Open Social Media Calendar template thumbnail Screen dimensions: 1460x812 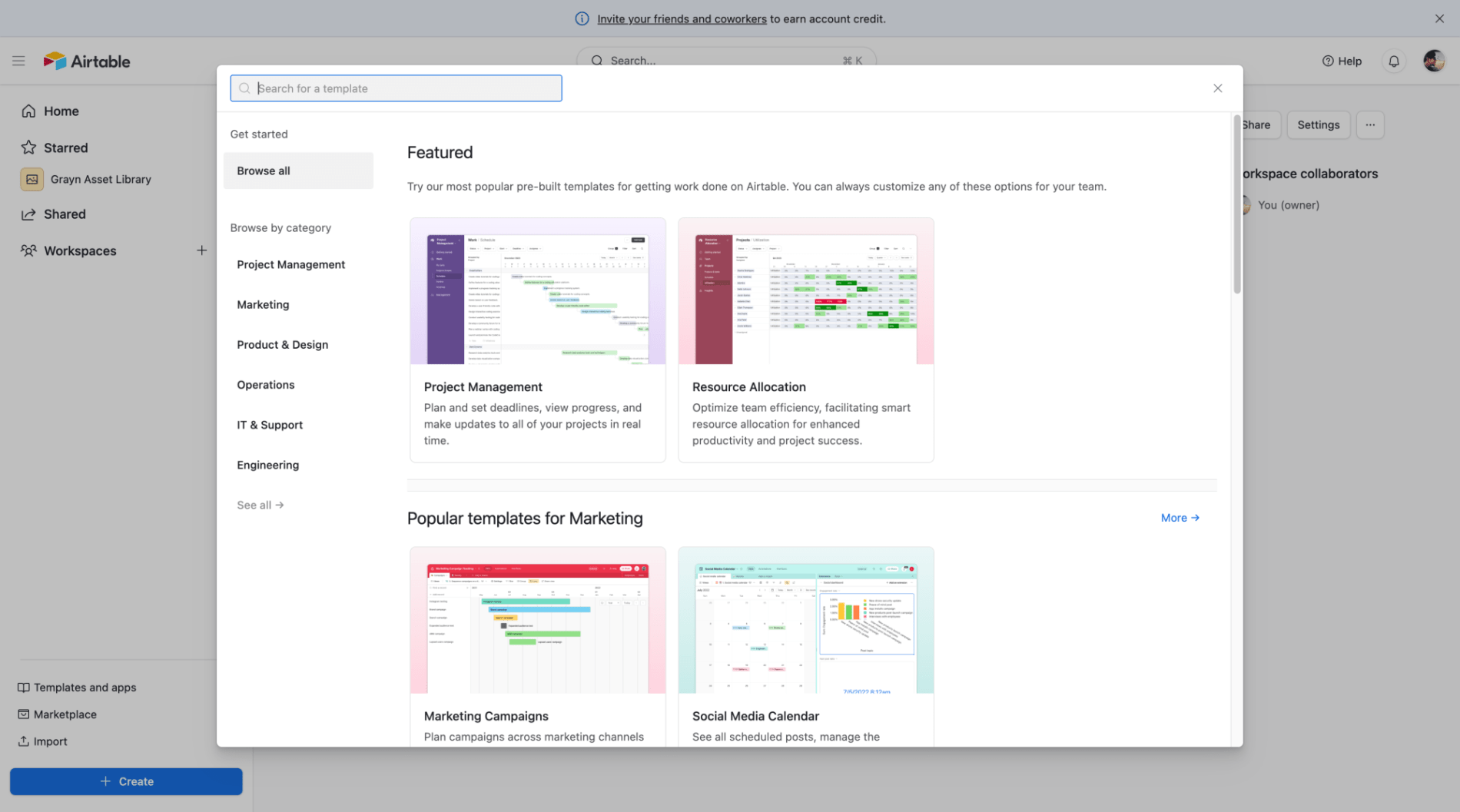tap(806, 621)
